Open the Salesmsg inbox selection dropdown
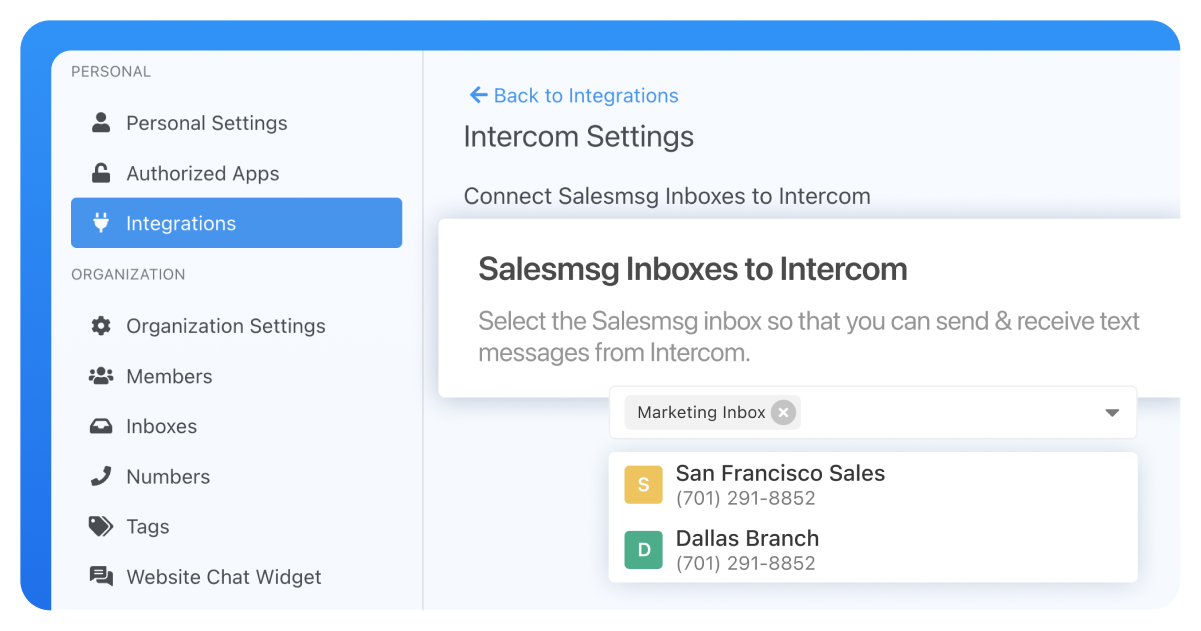The image size is (1201, 631). coord(1111,412)
